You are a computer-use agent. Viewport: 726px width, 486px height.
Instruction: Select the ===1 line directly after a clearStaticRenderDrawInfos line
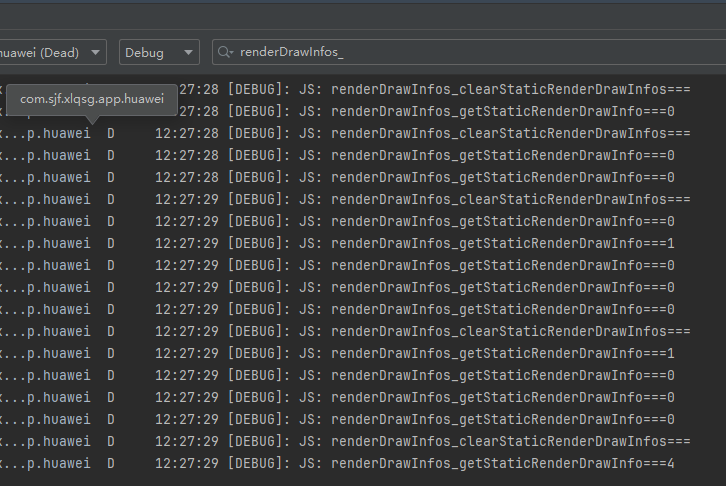363,353
